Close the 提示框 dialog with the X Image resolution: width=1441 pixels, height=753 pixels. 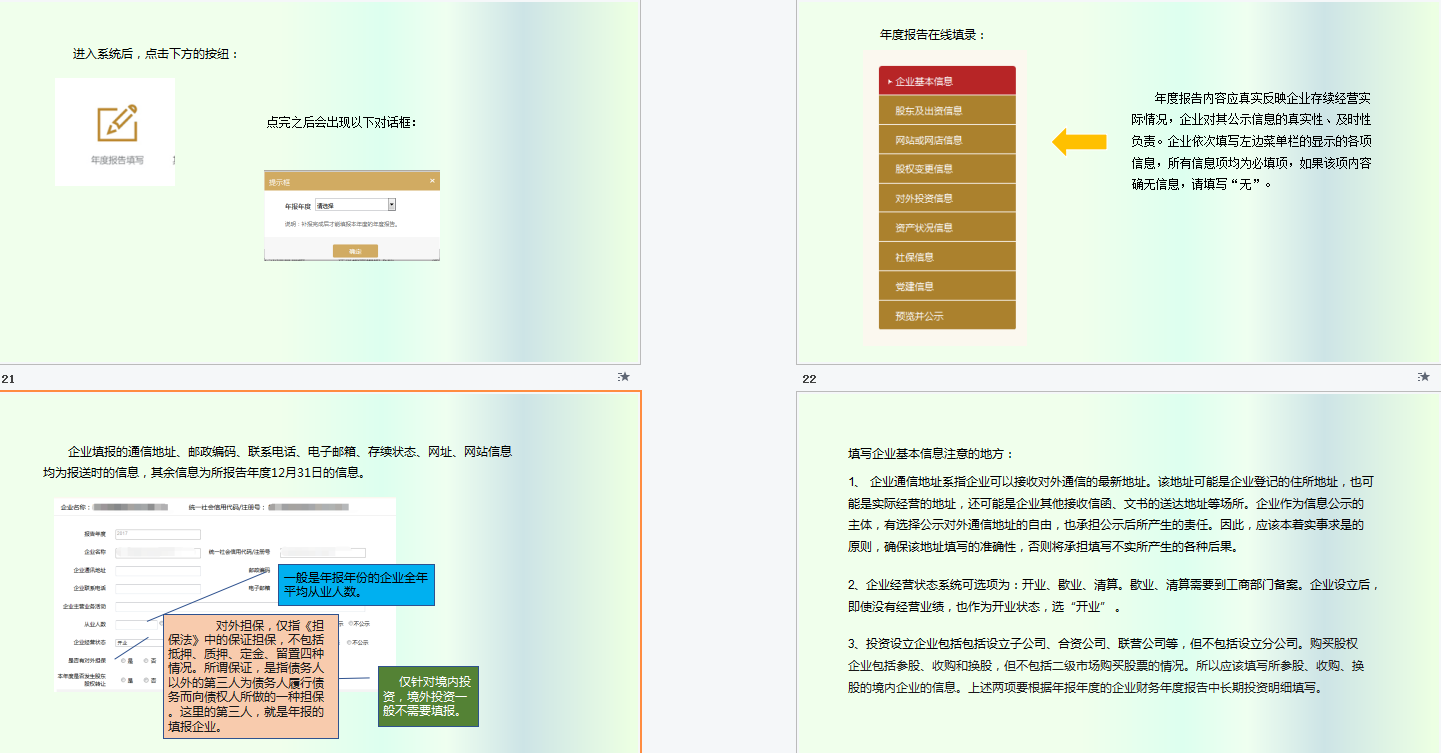[x=432, y=181]
